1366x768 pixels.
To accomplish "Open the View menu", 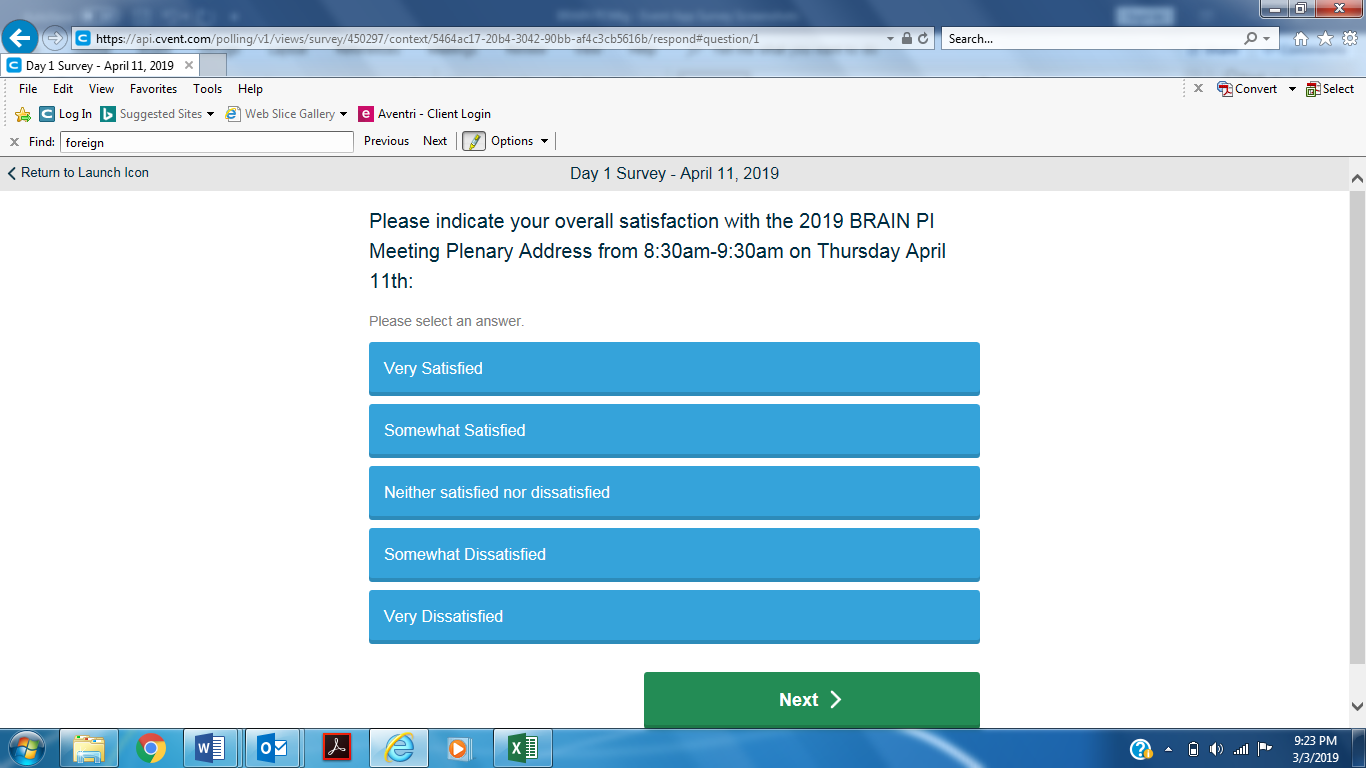I will pyautogui.click(x=101, y=89).
